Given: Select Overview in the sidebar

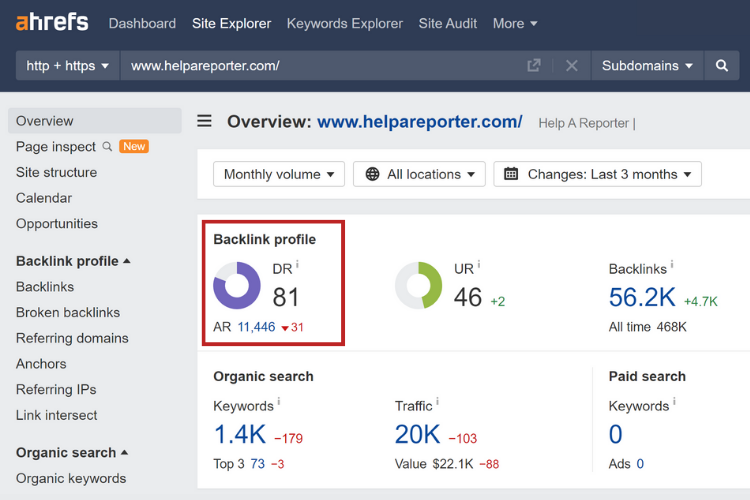Looking at the screenshot, I should click(95, 121).
